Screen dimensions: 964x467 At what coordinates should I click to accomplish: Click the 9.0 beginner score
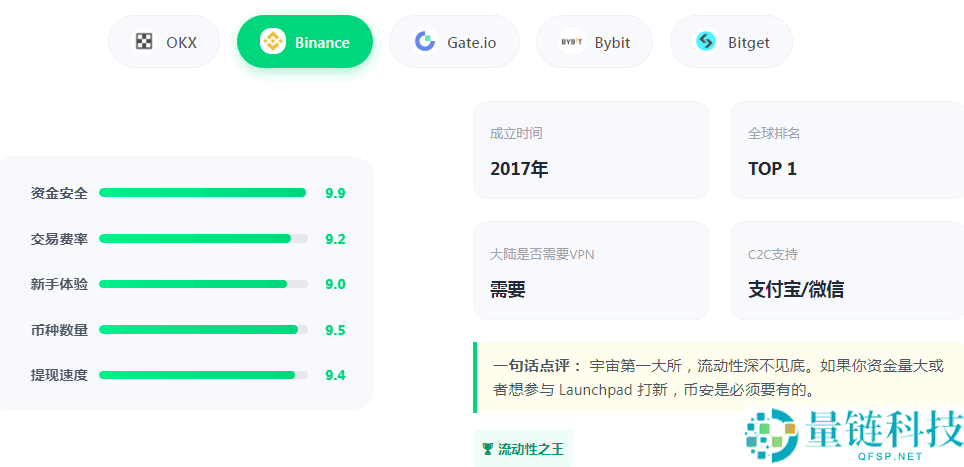tap(335, 285)
